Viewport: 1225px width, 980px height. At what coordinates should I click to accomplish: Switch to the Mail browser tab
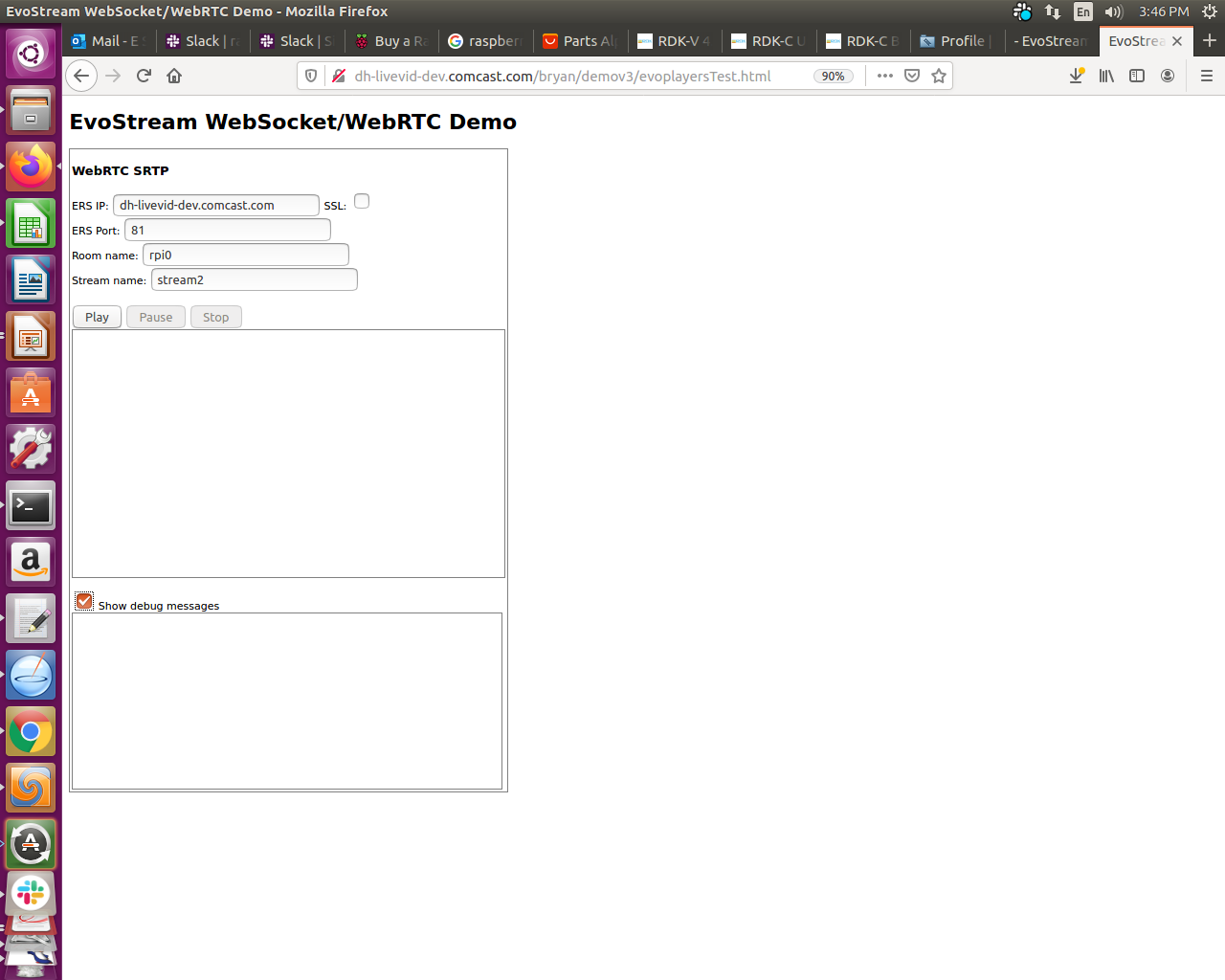pos(107,41)
